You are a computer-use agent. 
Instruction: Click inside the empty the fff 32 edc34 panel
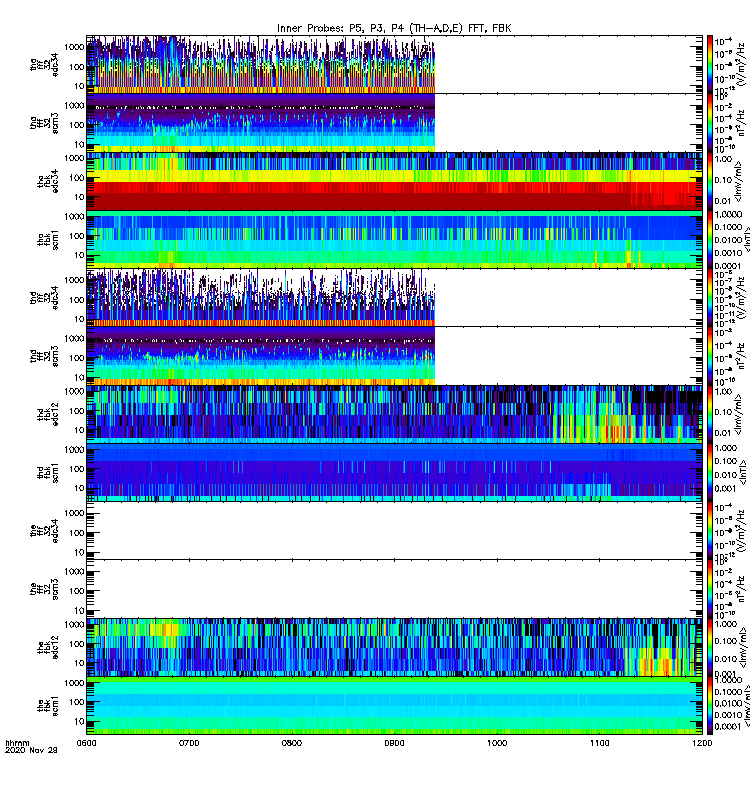pos(394,531)
